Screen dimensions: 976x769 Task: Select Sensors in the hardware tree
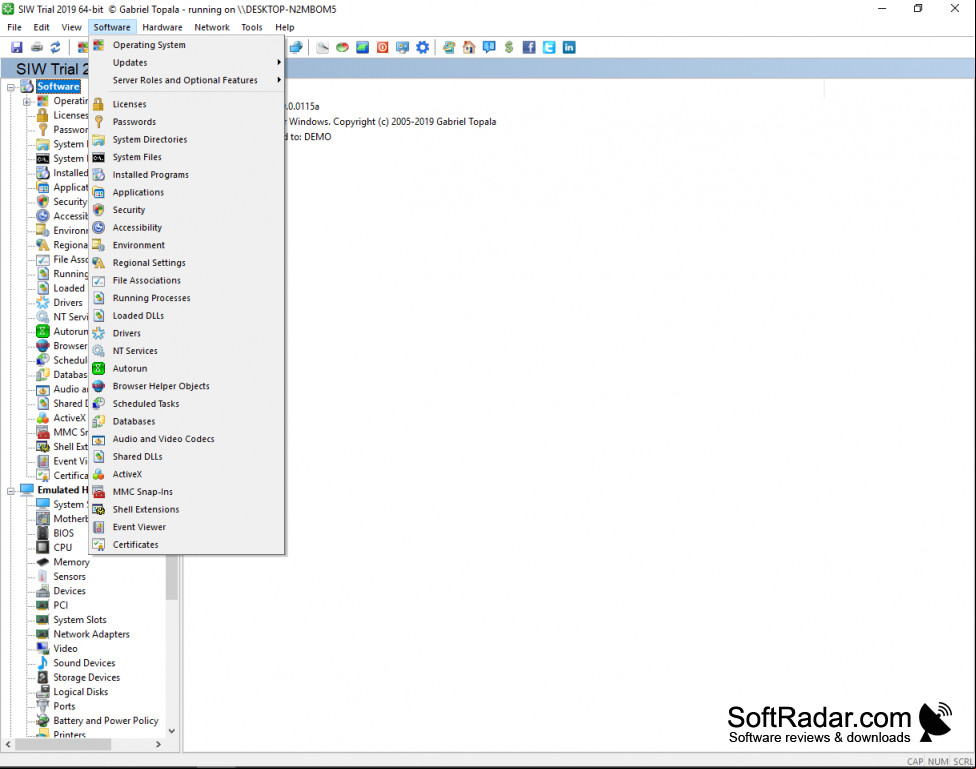point(69,577)
